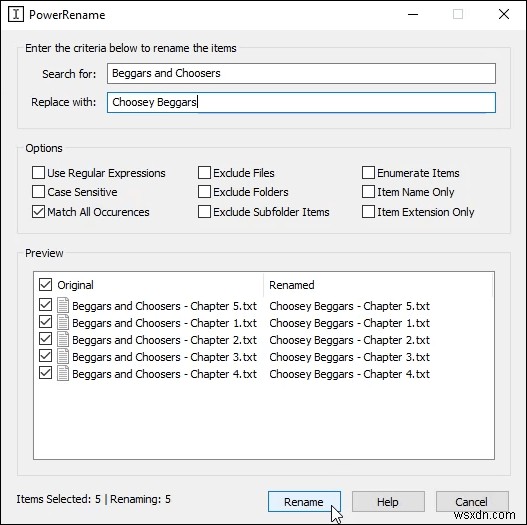Click the file icon for Chapter 5.txt
The image size is (527, 525).
(x=63, y=306)
